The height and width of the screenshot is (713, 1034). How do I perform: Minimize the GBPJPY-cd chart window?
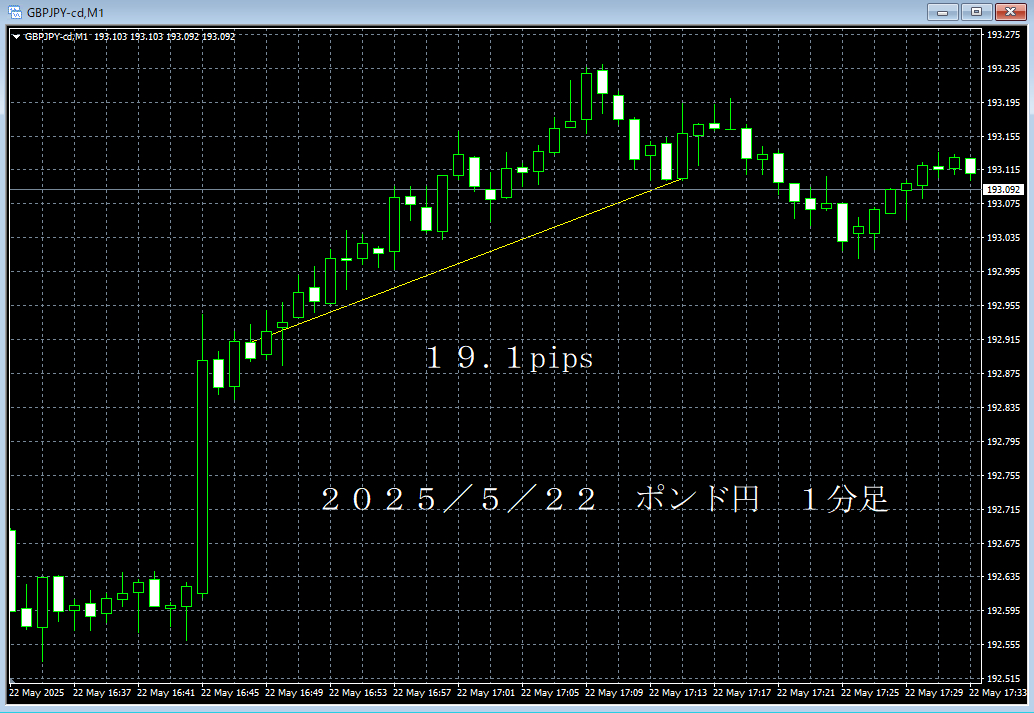941,12
